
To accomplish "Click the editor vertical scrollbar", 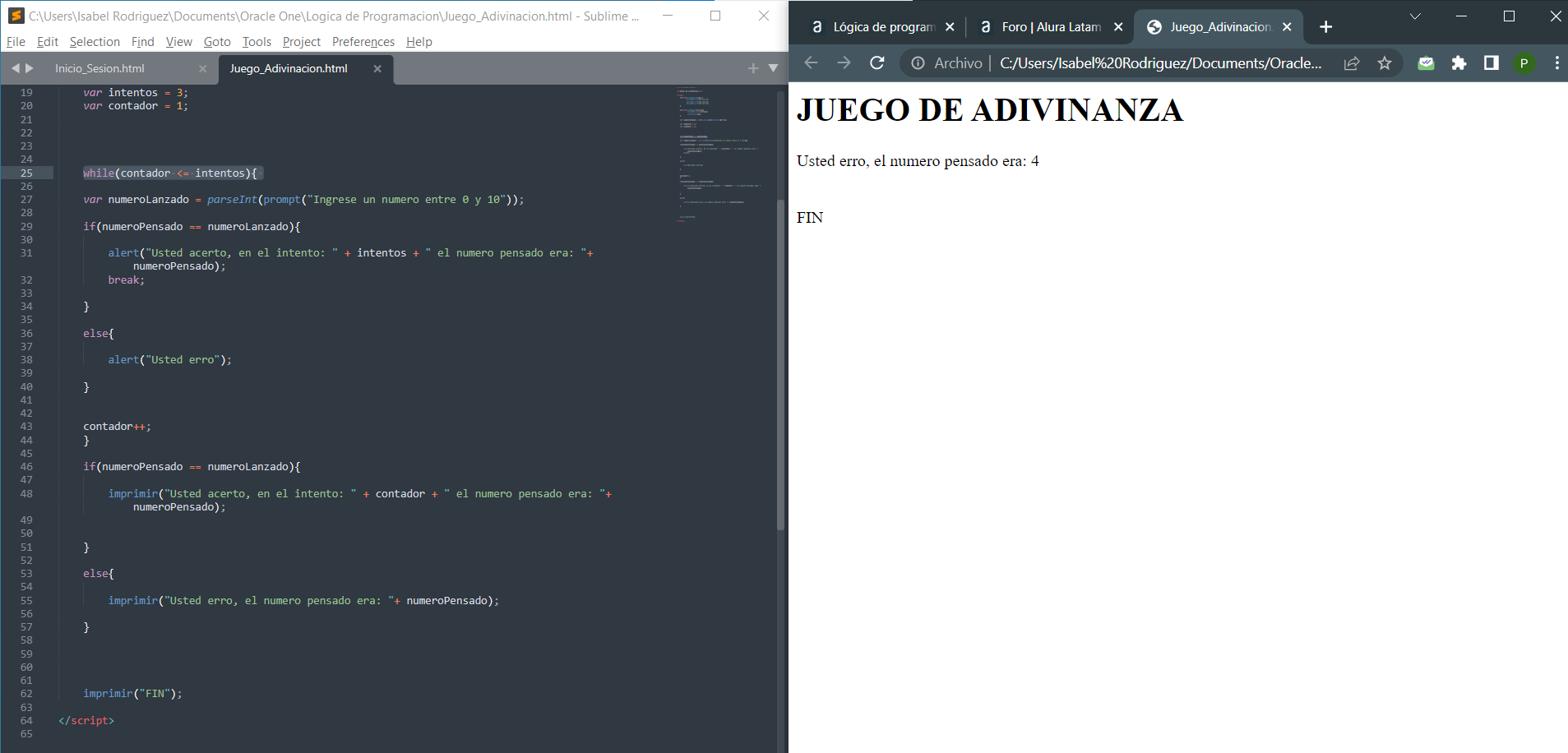I will pos(780,365).
